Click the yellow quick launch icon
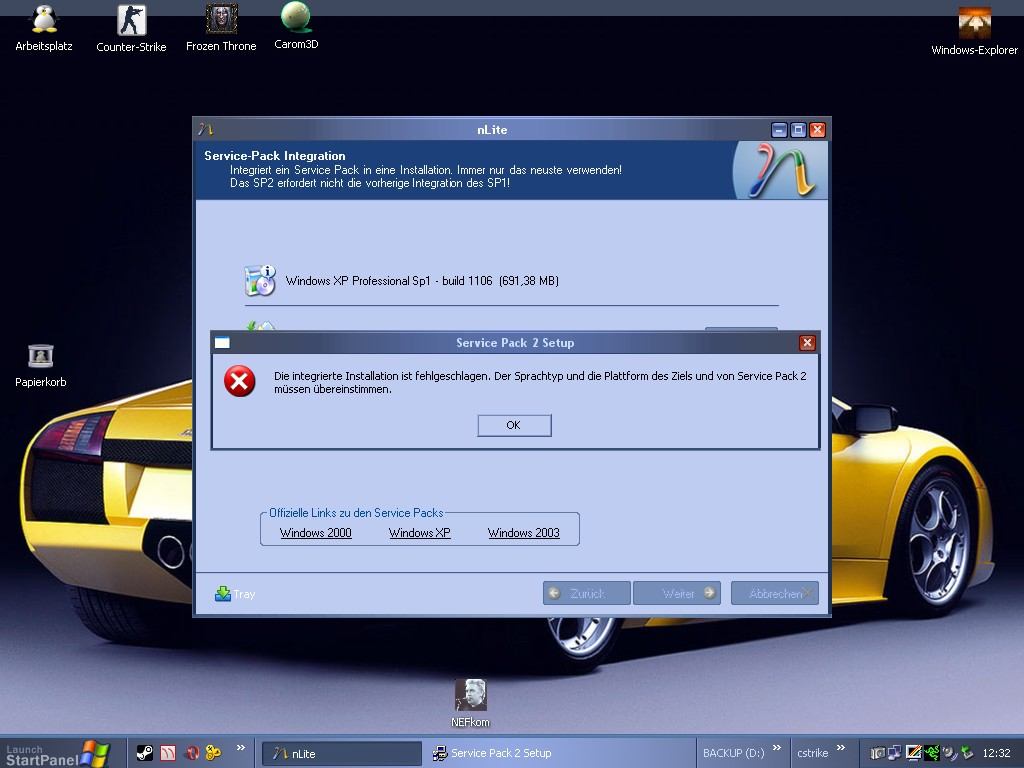Screen dimensions: 1024x768 click(214, 753)
